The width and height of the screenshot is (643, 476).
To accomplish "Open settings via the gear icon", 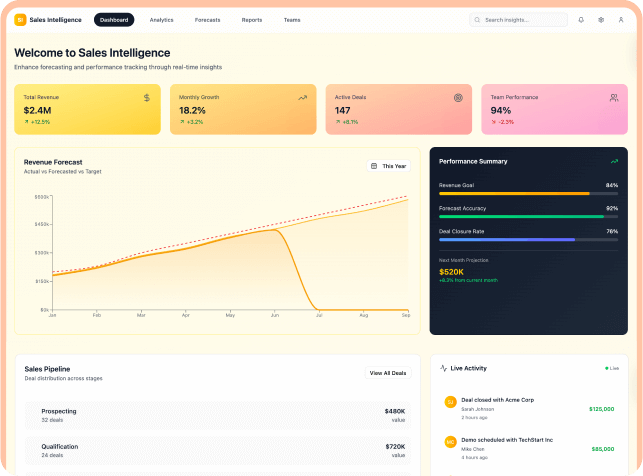I will click(601, 19).
